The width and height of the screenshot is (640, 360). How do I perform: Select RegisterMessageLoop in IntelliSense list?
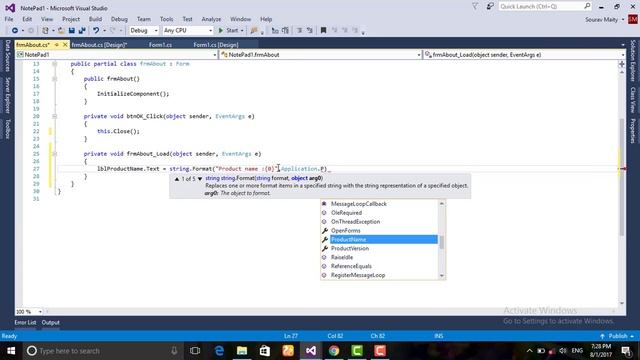pos(379,276)
